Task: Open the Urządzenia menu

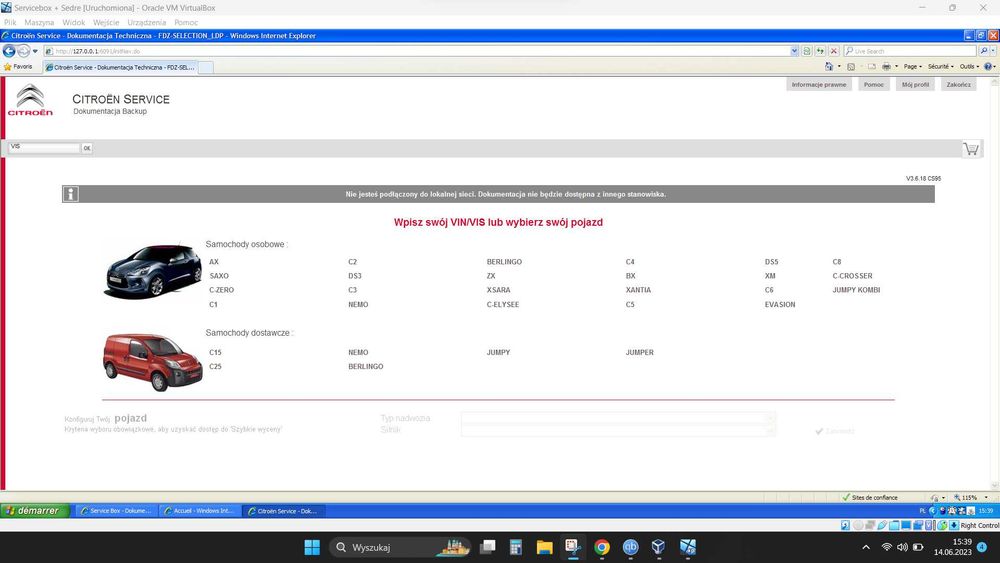Action: click(x=147, y=22)
